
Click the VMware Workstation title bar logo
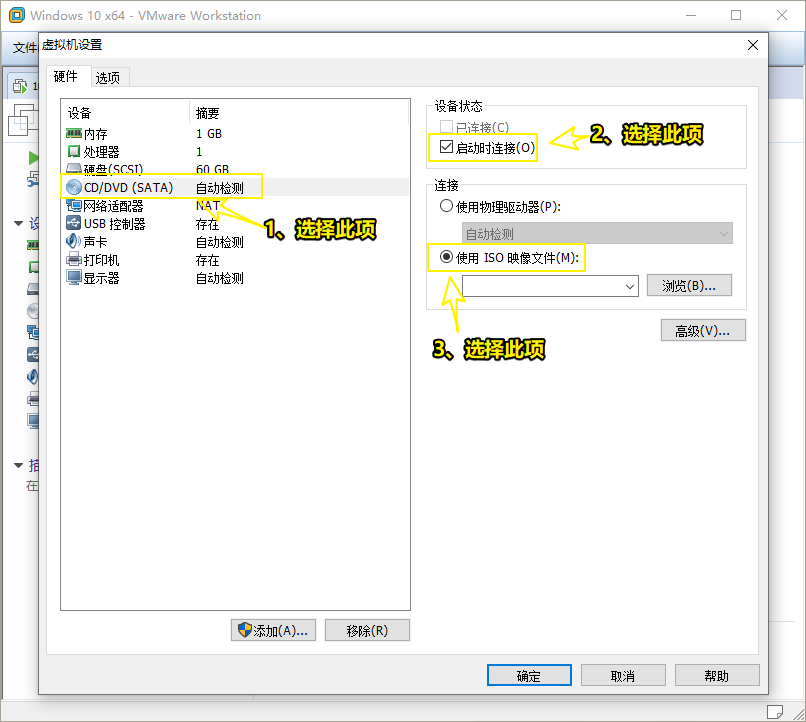pyautogui.click(x=16, y=15)
